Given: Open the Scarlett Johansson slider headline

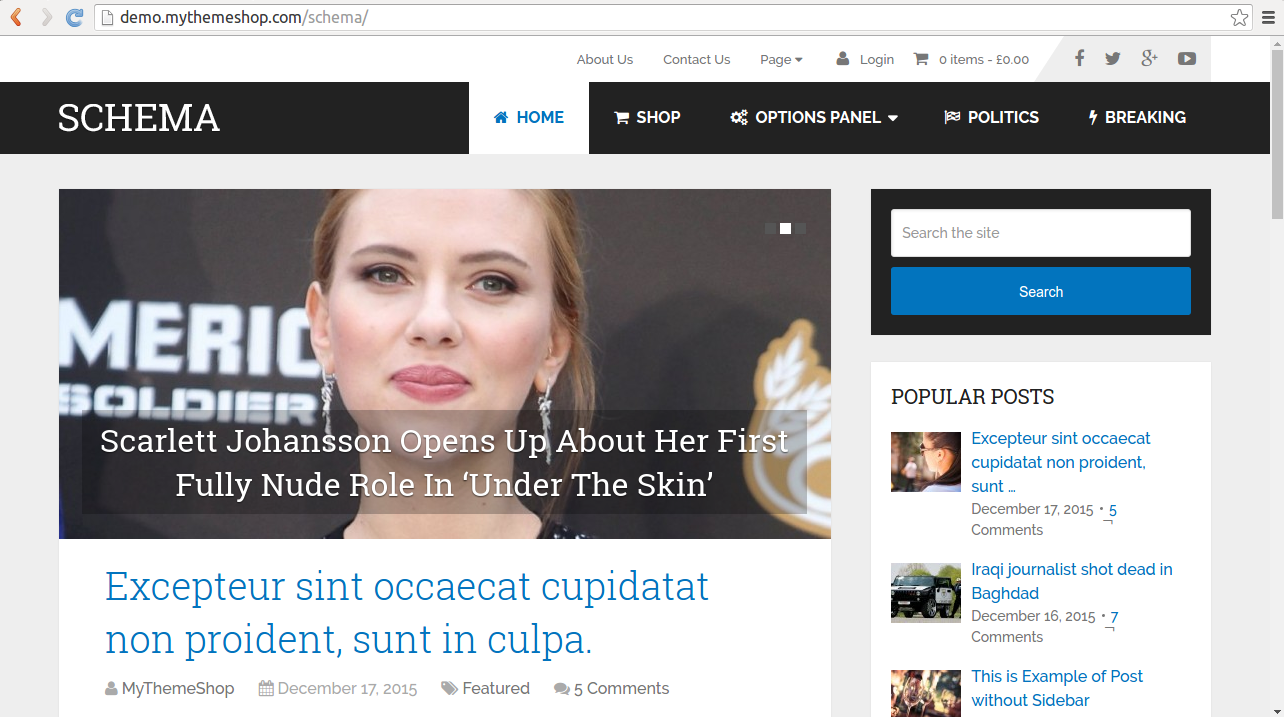Looking at the screenshot, I should [444, 462].
